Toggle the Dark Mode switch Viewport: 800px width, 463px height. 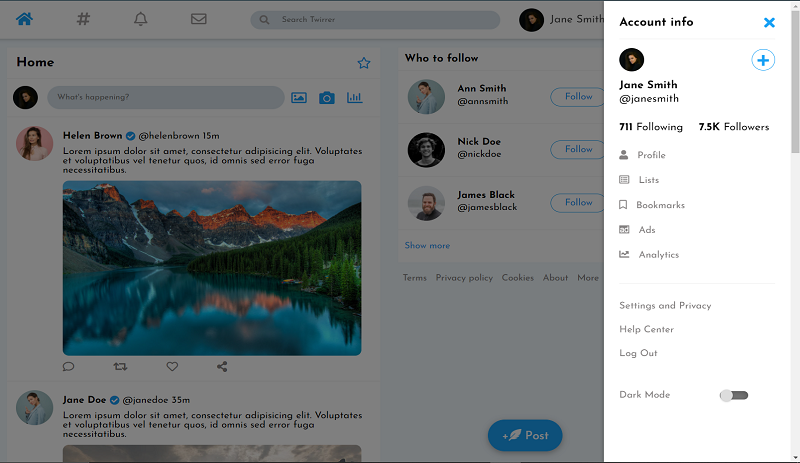coord(734,395)
